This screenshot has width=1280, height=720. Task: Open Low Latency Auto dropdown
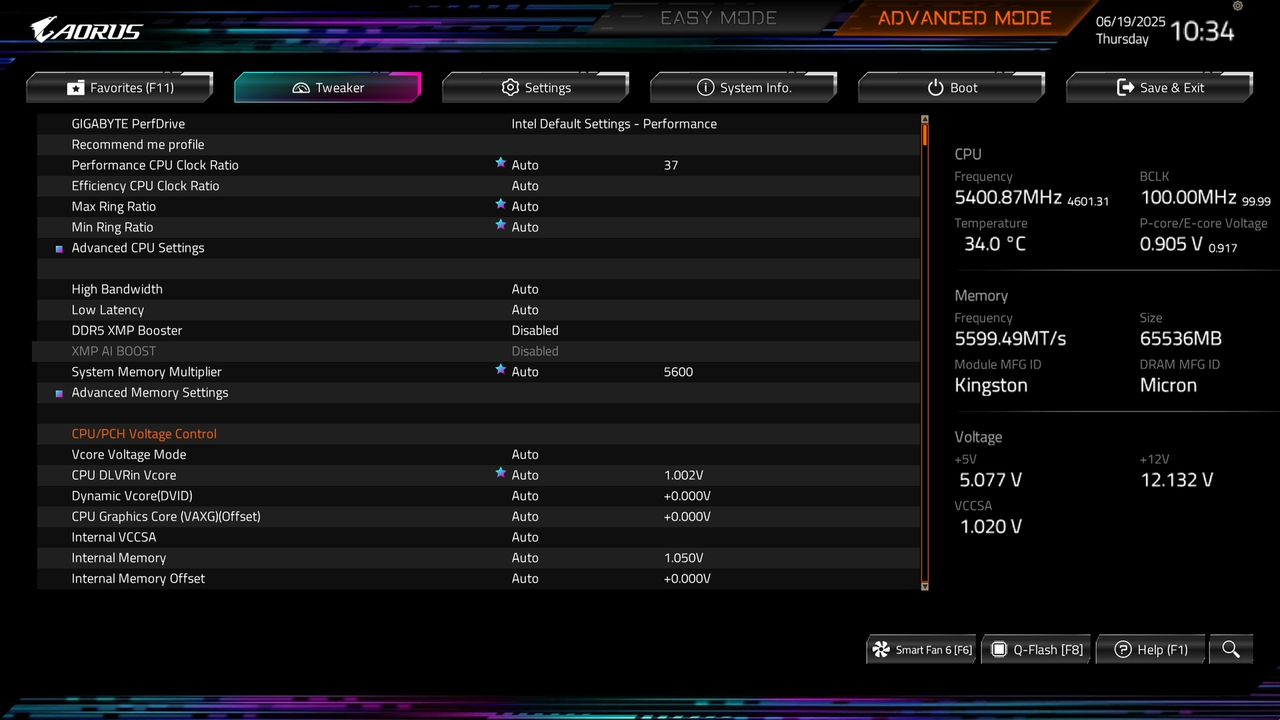pyautogui.click(x=525, y=310)
